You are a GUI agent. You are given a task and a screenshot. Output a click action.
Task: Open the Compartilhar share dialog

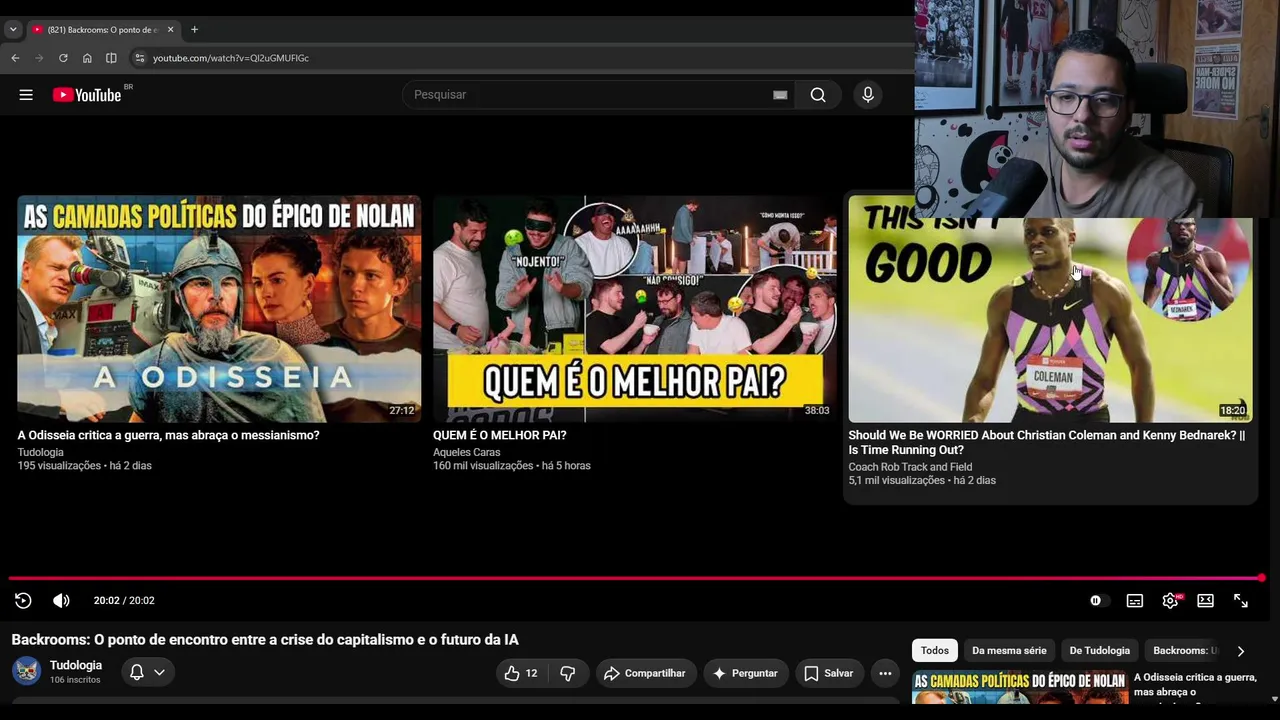646,673
